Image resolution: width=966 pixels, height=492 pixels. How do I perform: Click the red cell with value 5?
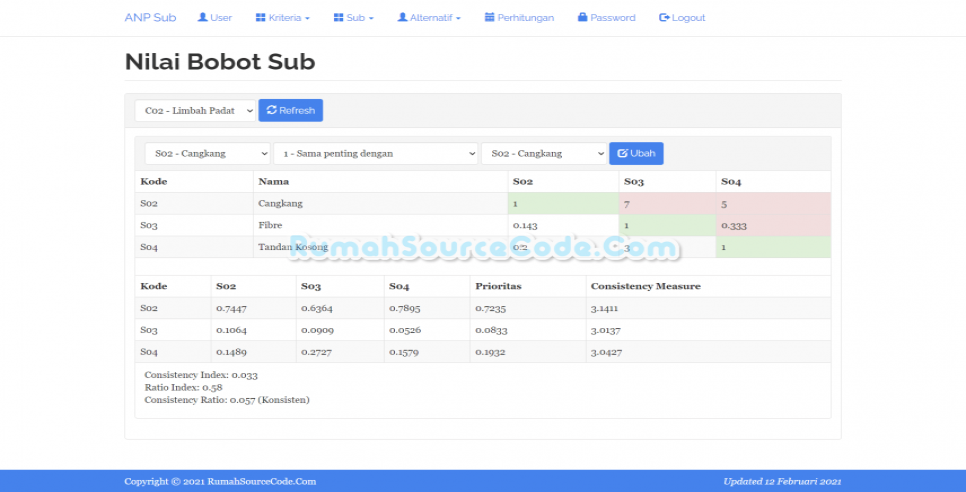[x=774, y=203]
